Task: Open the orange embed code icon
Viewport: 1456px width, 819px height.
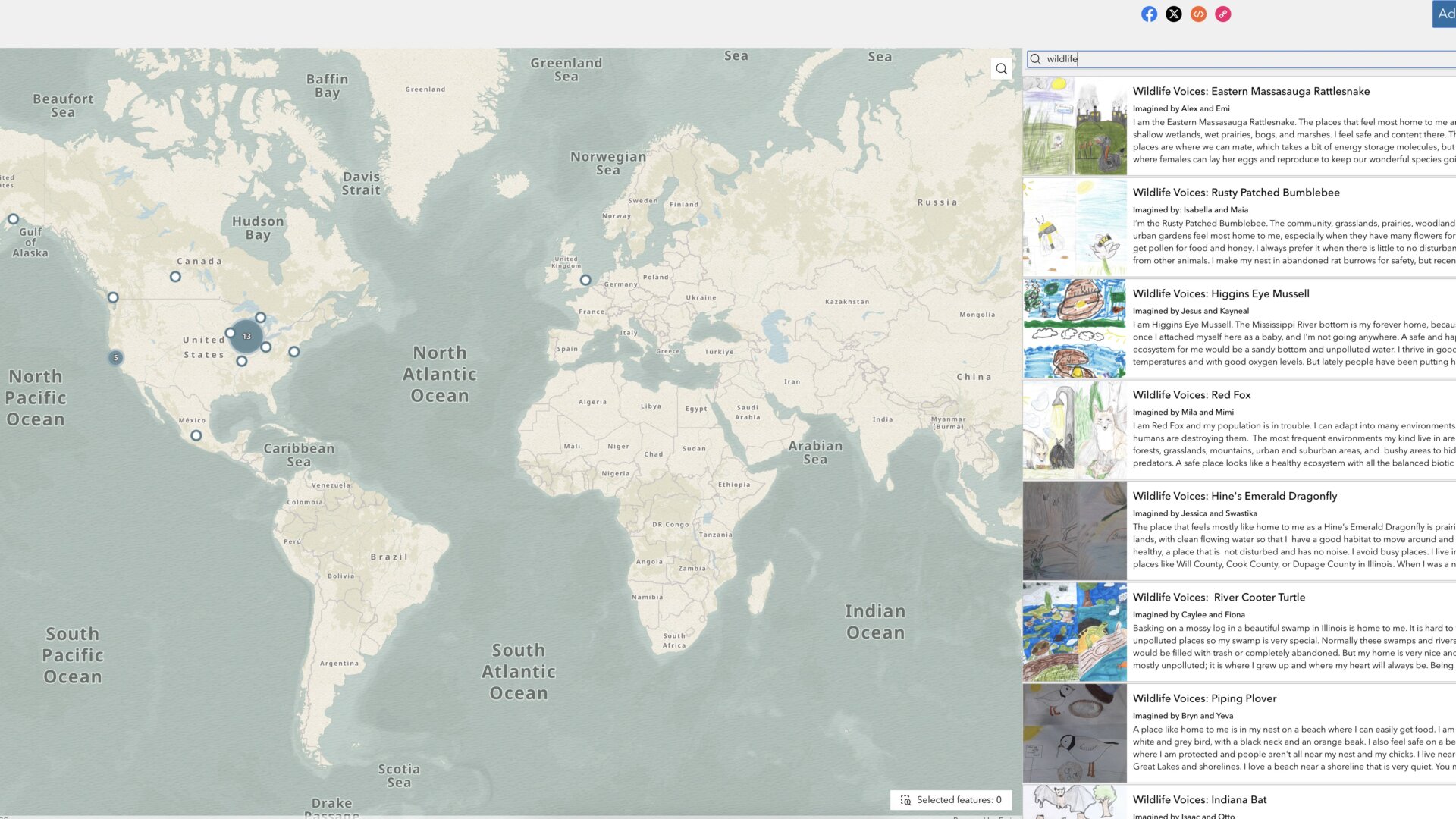Action: tap(1198, 14)
